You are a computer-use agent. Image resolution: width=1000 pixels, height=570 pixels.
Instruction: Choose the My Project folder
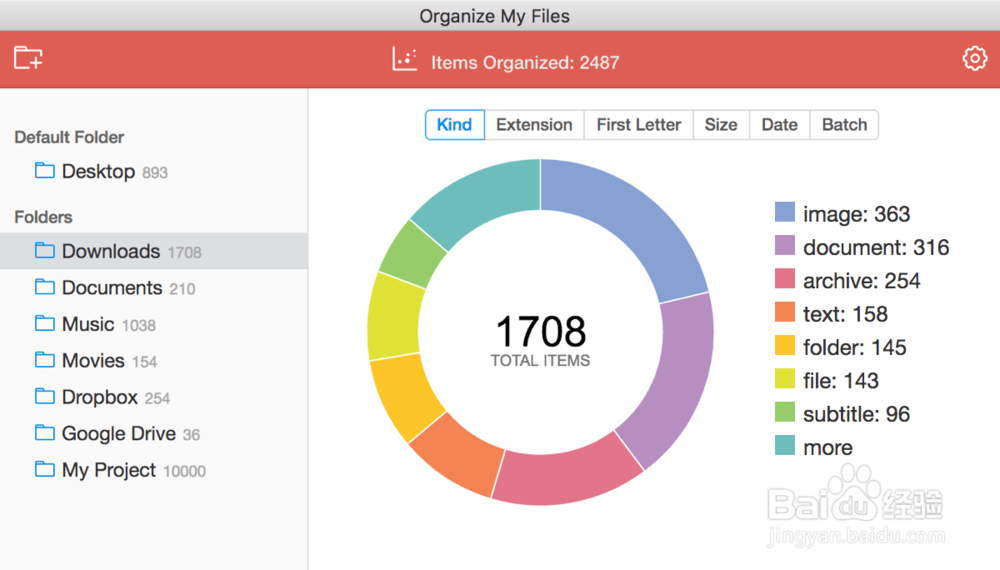click(x=154, y=470)
